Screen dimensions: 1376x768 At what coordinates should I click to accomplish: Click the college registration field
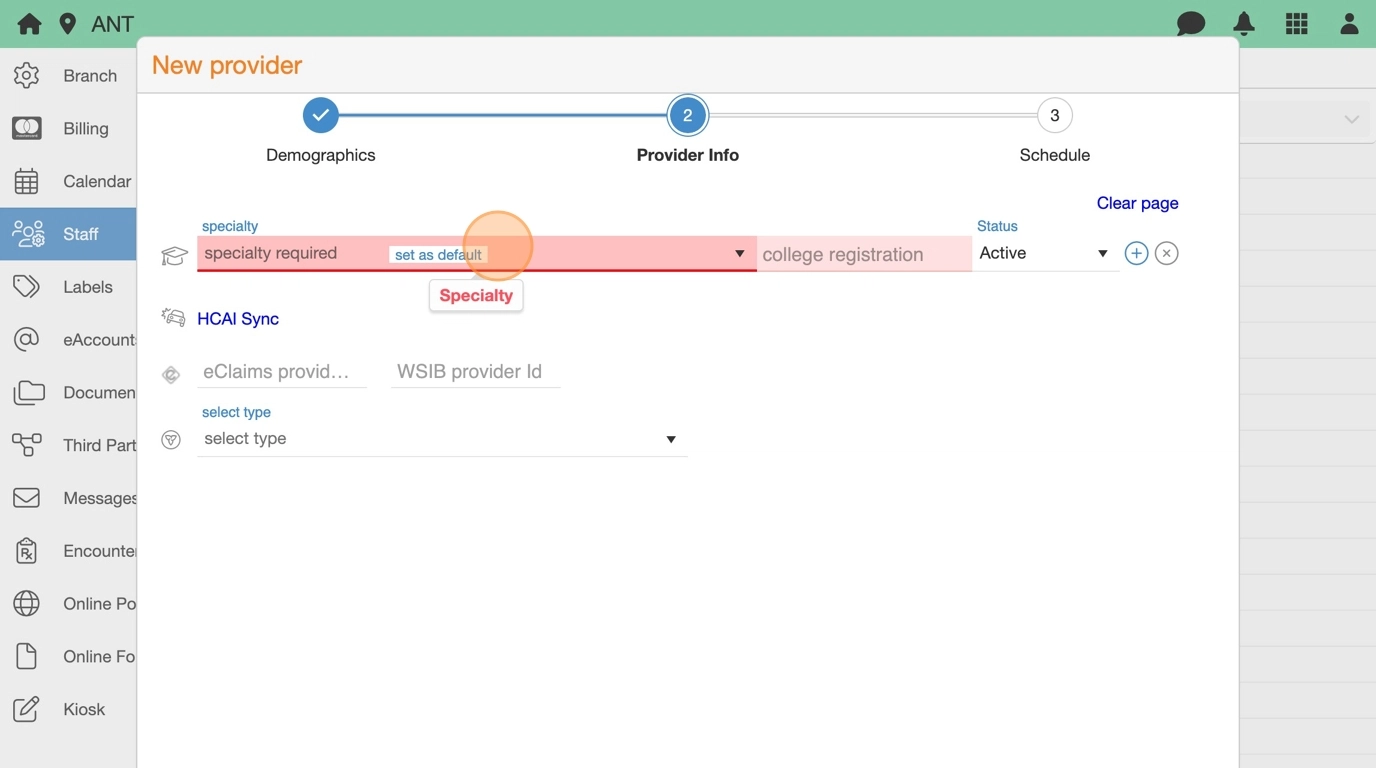pyautogui.click(x=863, y=255)
